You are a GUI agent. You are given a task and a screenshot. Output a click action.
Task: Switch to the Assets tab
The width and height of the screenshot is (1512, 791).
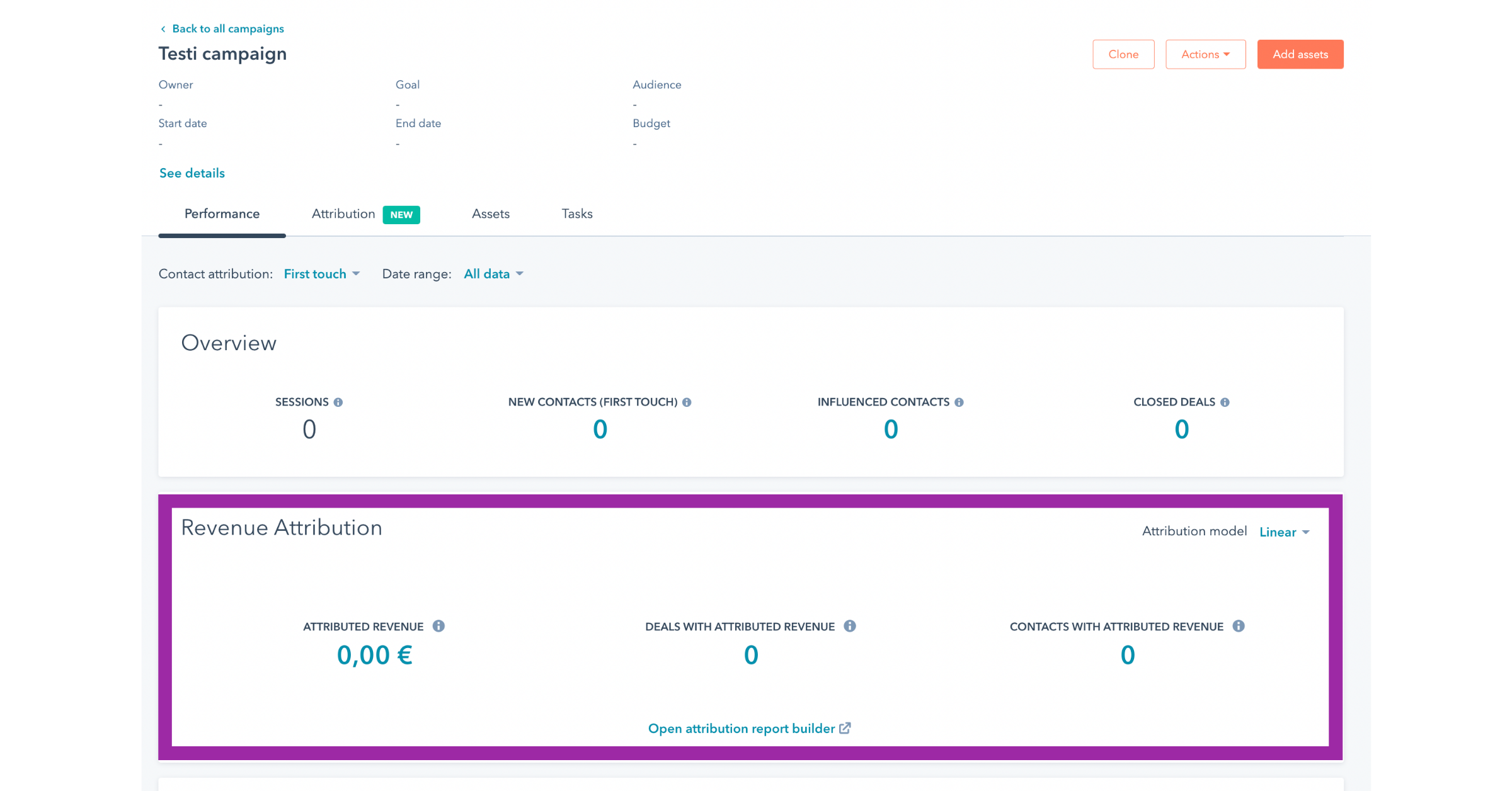pos(491,214)
